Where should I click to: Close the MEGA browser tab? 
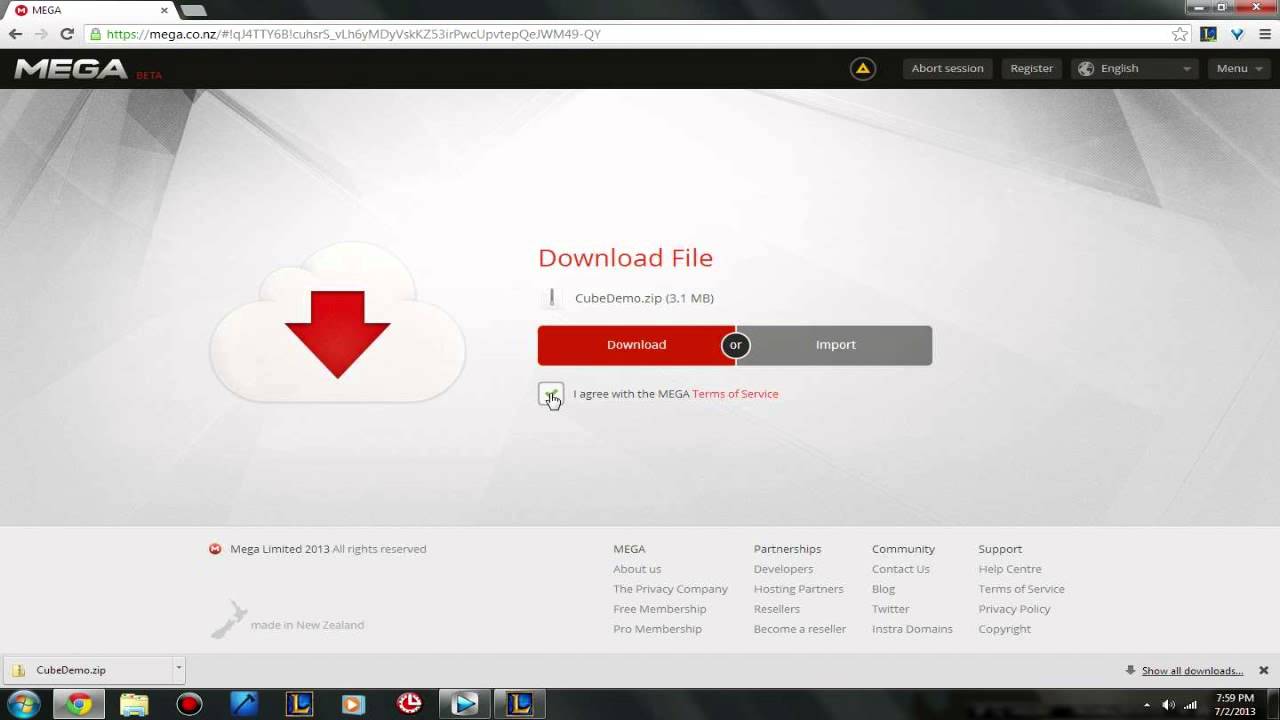tap(164, 10)
